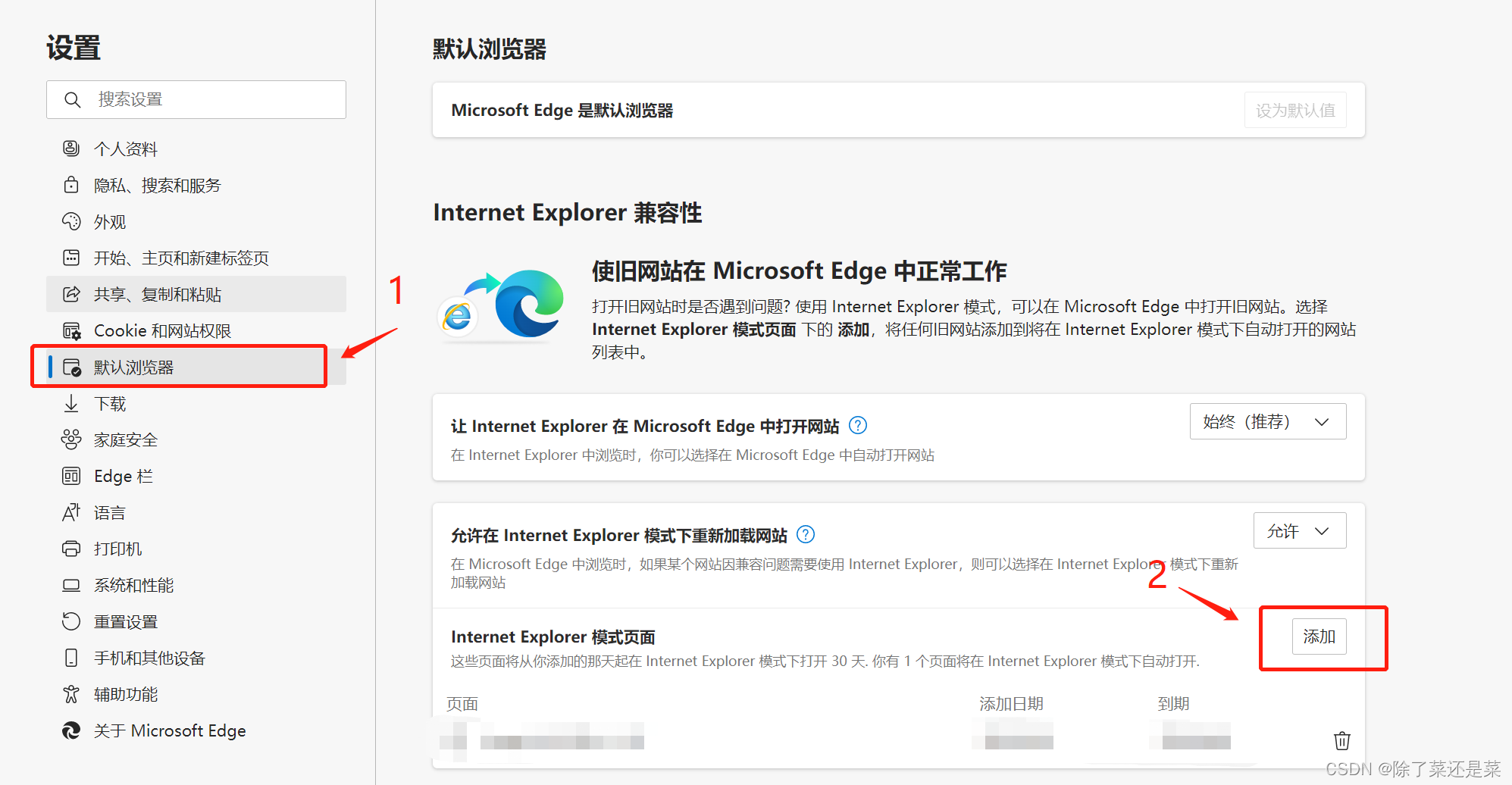
Task: Click the share icon beside 共享、复制和粘贴
Action: pyautogui.click(x=71, y=294)
